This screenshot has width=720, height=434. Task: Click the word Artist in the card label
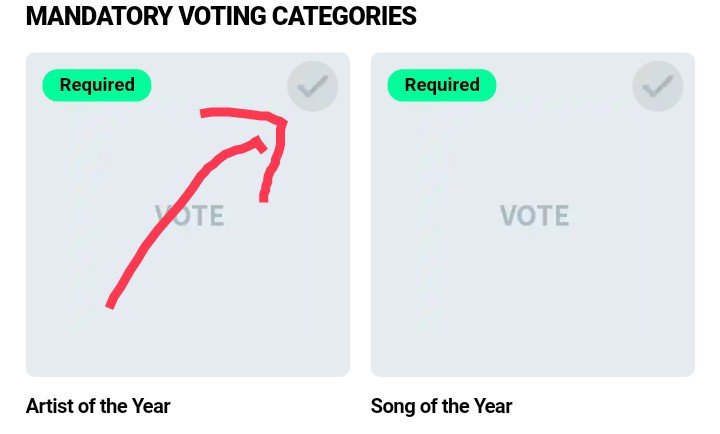click(50, 406)
